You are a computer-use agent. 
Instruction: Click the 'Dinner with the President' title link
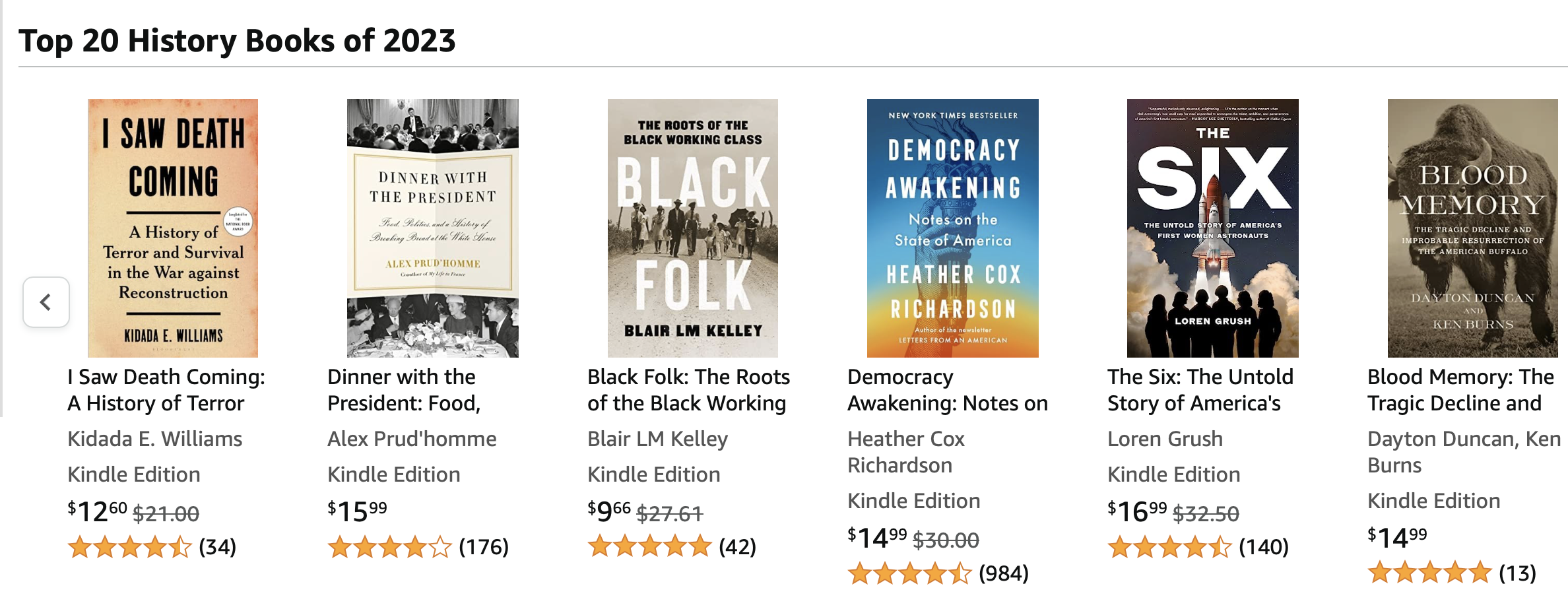click(404, 390)
